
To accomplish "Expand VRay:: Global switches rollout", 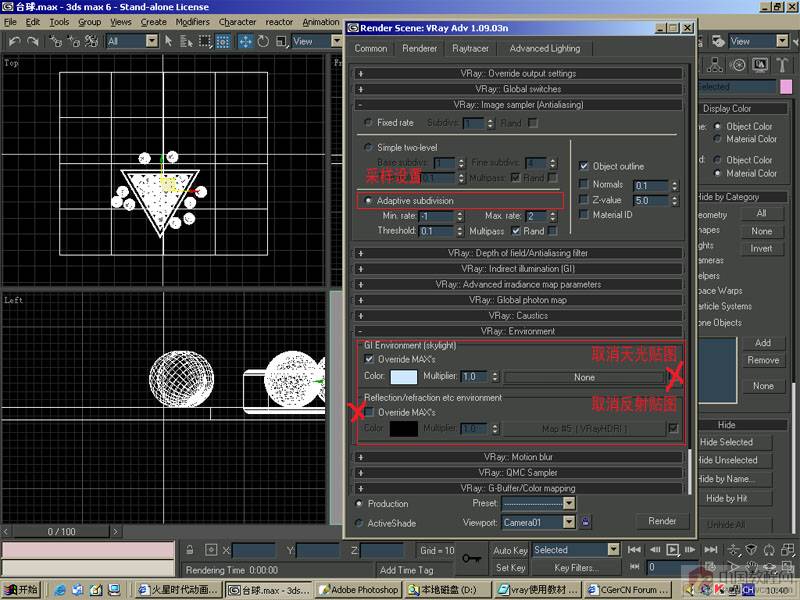I will [518, 89].
